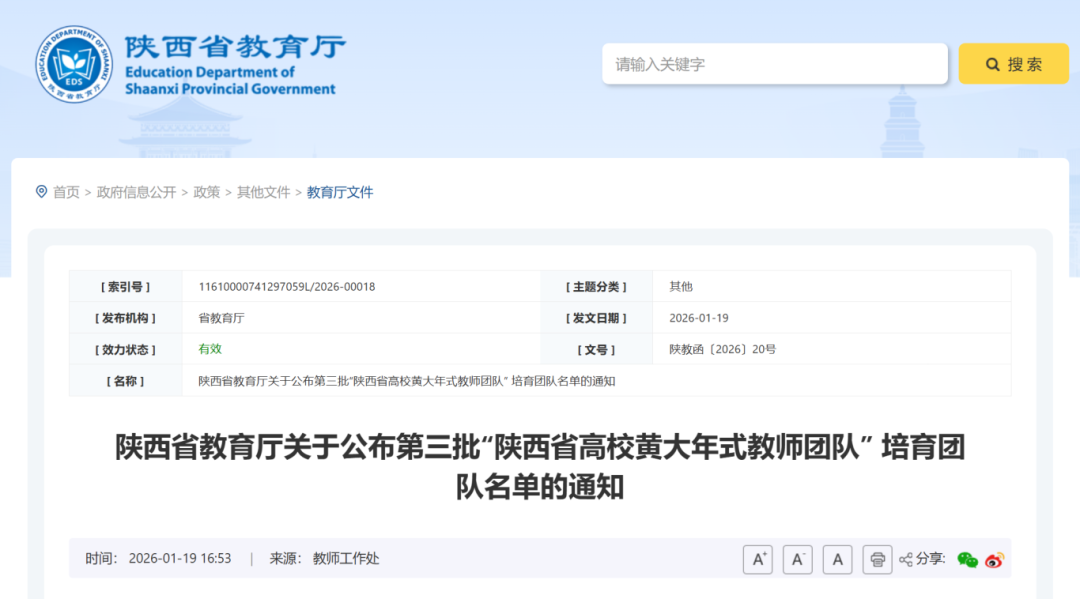Open 政府信息公开 breadcrumb link
Screen dimensions: 1080x599
coord(136,192)
